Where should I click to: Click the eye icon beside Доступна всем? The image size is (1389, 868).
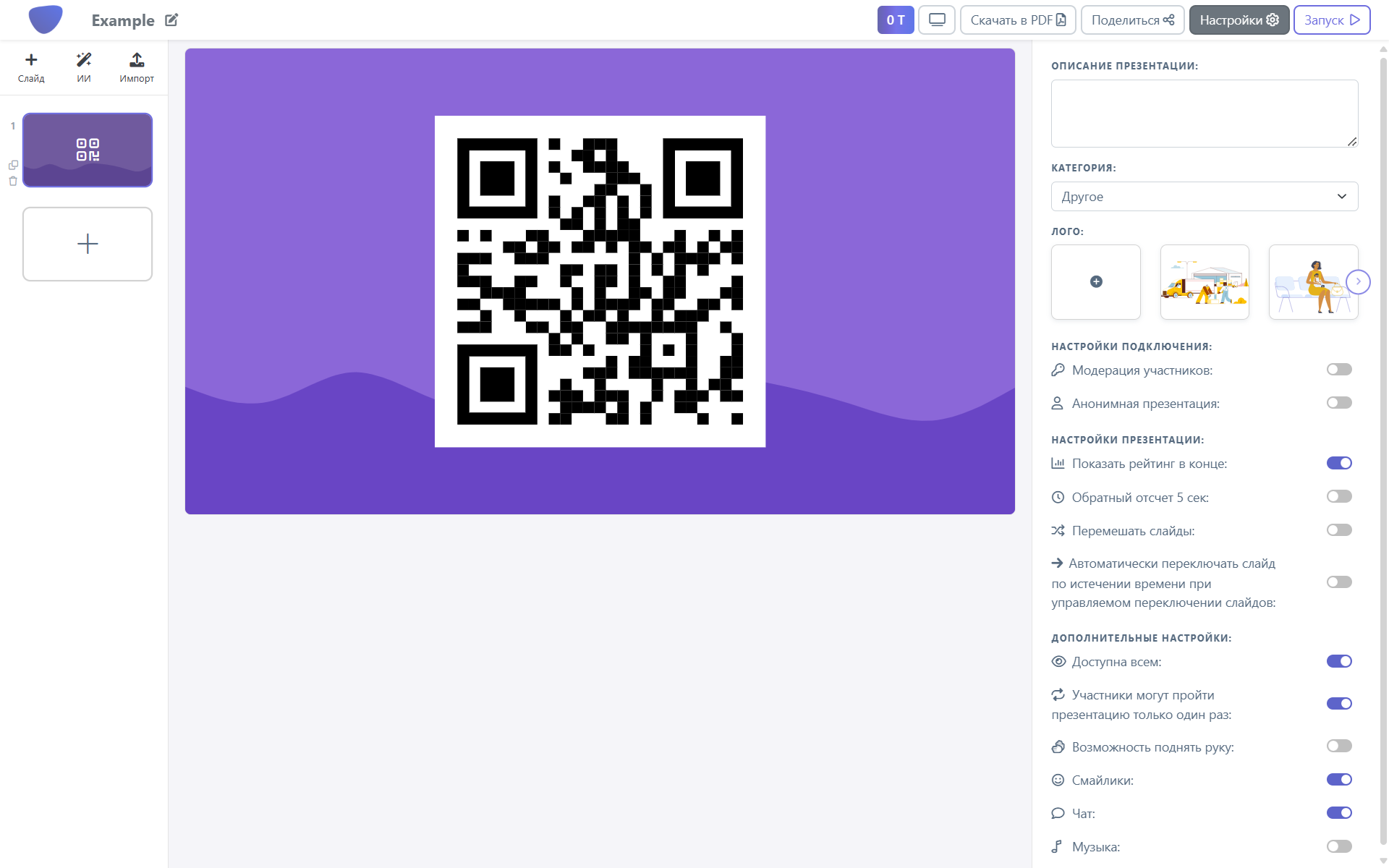pyautogui.click(x=1058, y=661)
